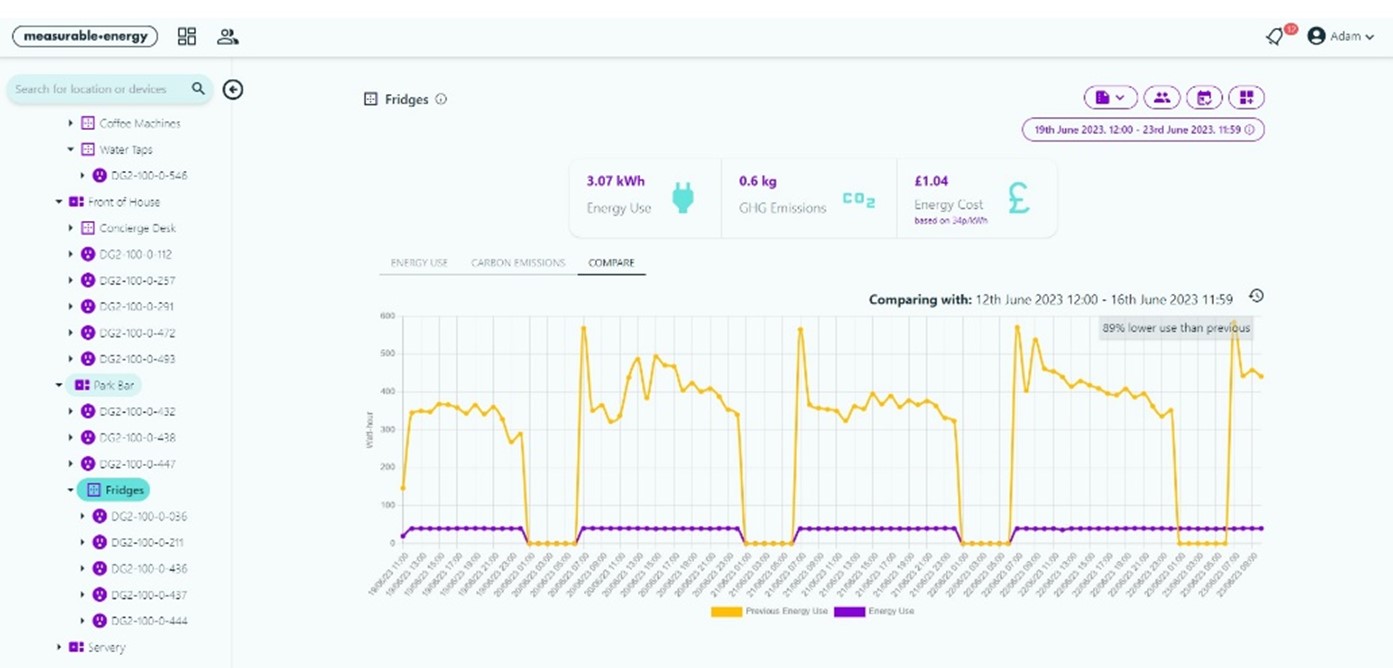Click the comparison history clock icon

tap(1257, 296)
